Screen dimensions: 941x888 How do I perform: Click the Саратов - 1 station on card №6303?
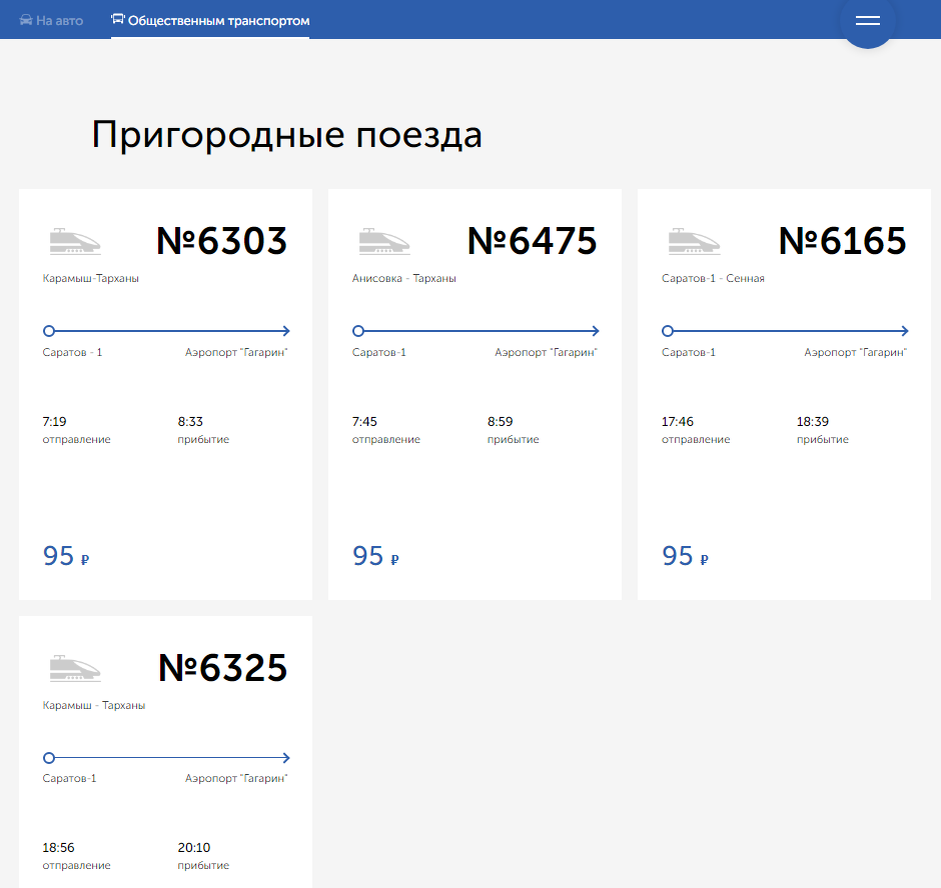pos(72,352)
